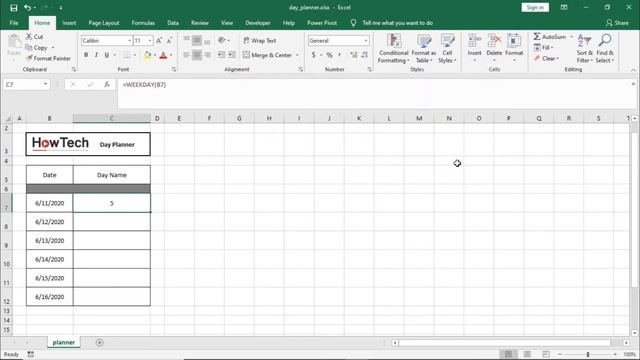640x360 pixels.
Task: Toggle Bold formatting
Action: pos(86,55)
